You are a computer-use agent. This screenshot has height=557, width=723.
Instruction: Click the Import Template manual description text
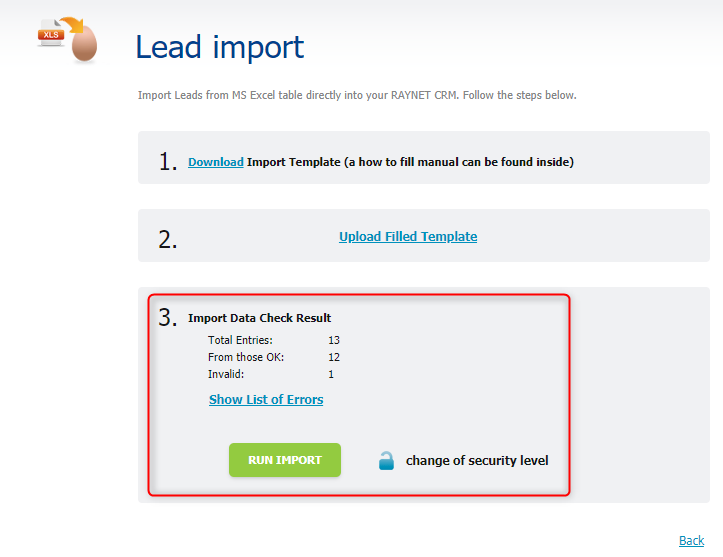point(410,162)
